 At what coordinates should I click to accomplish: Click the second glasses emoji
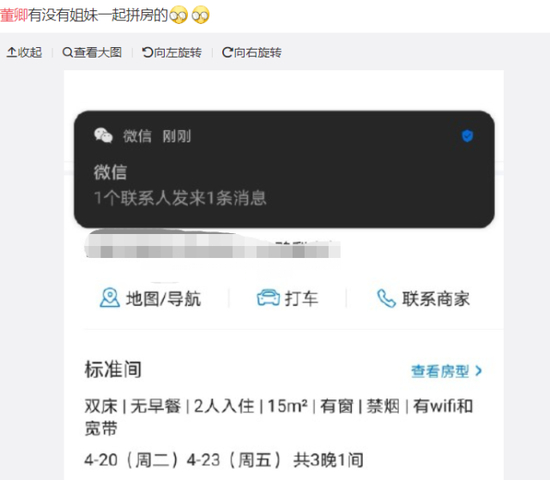point(201,15)
